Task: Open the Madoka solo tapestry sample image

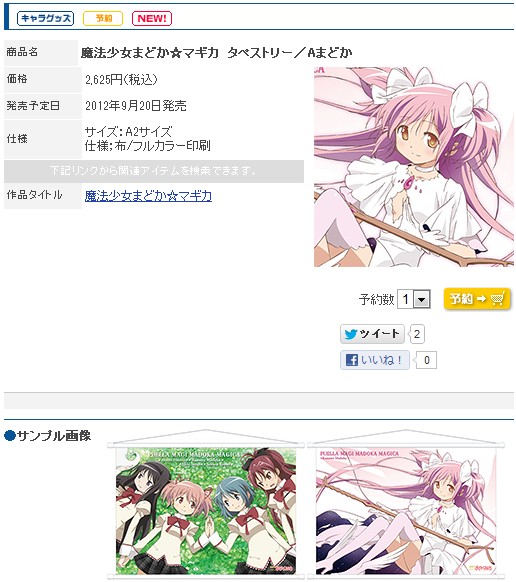Action: pyautogui.click(x=406, y=504)
